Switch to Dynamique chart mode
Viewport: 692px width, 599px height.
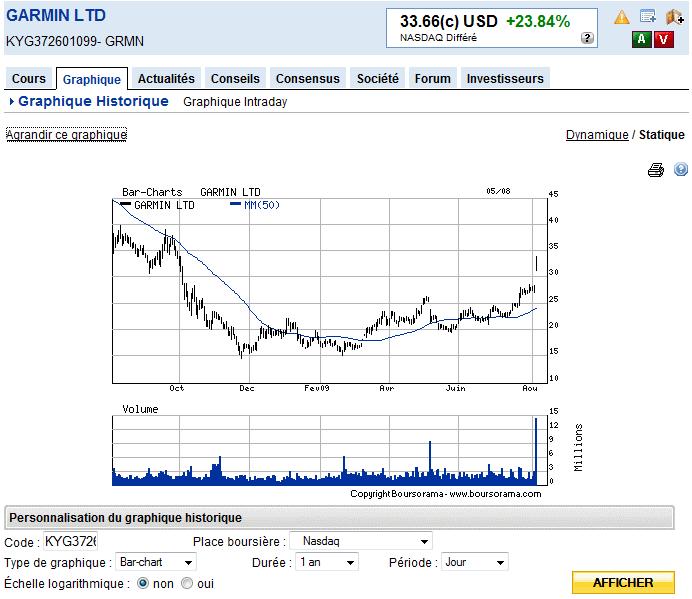click(x=597, y=135)
